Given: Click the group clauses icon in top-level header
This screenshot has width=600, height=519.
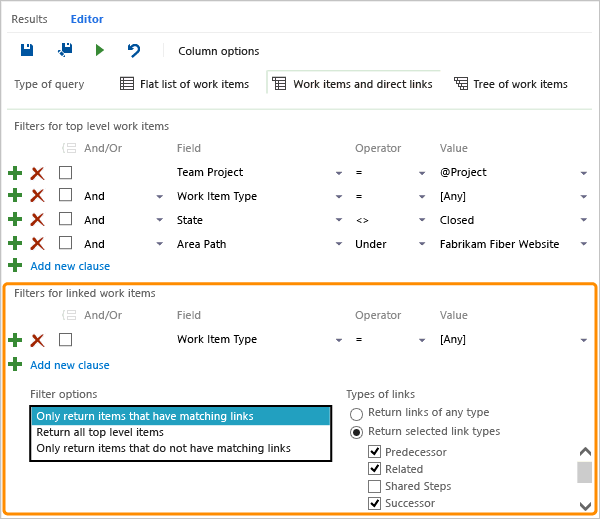Looking at the screenshot, I should [x=69, y=148].
